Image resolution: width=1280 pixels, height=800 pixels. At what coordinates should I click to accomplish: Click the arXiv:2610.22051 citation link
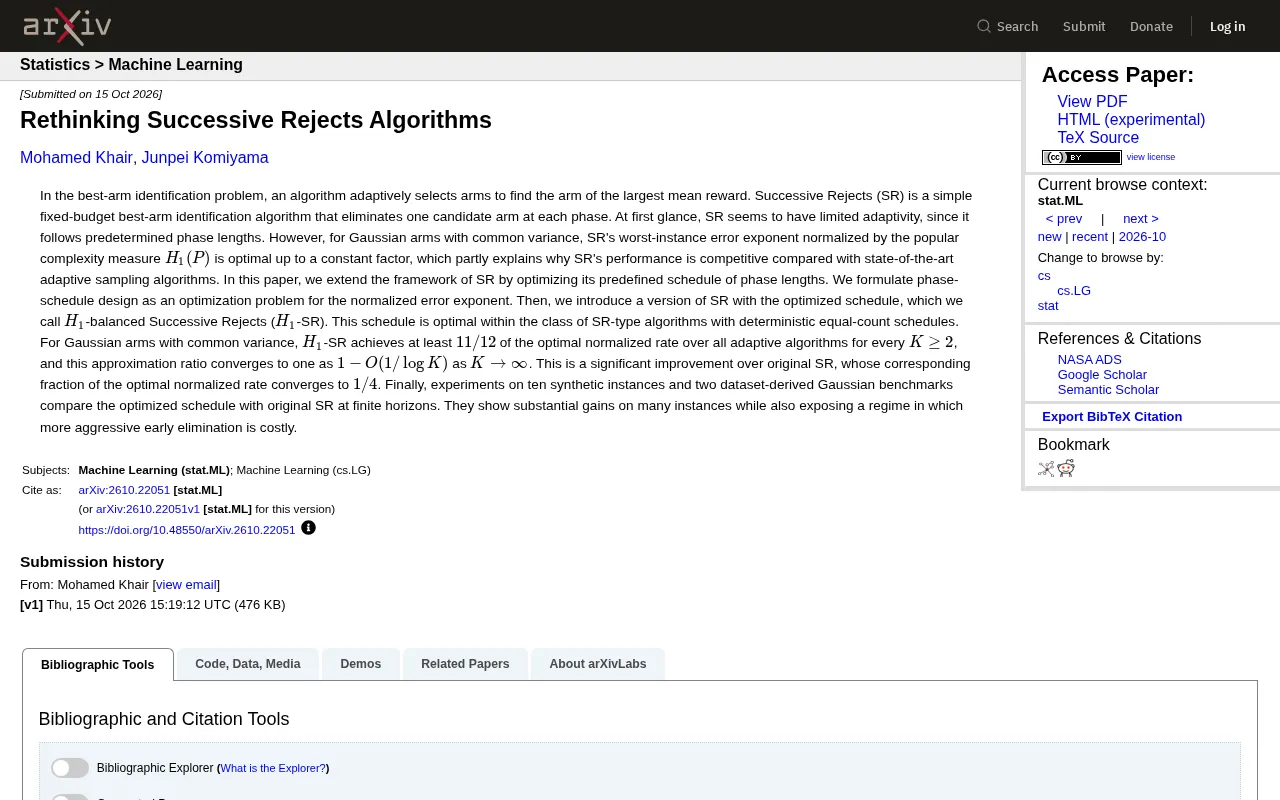coord(124,490)
